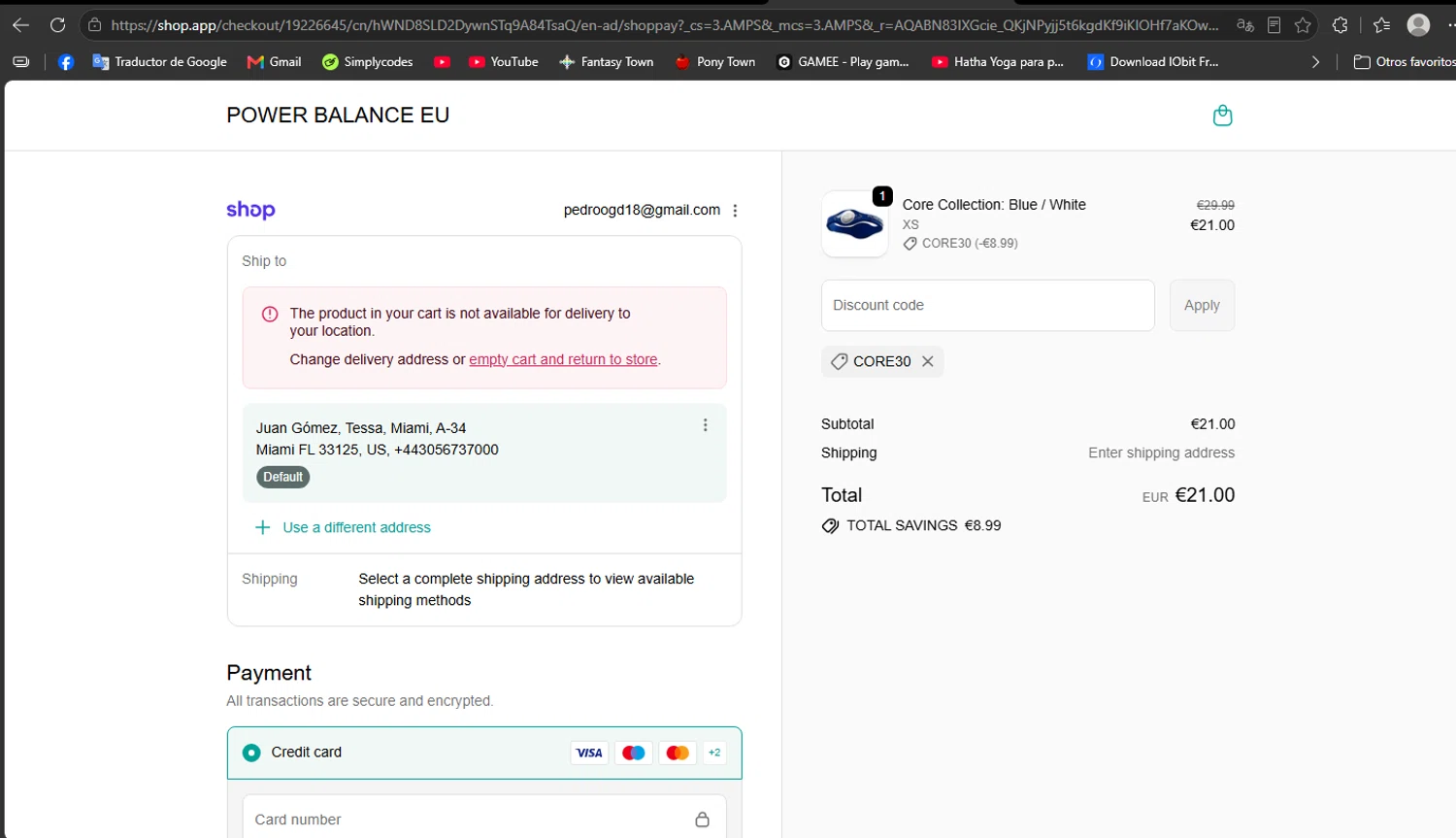Click the card number lock icon

(x=702, y=820)
